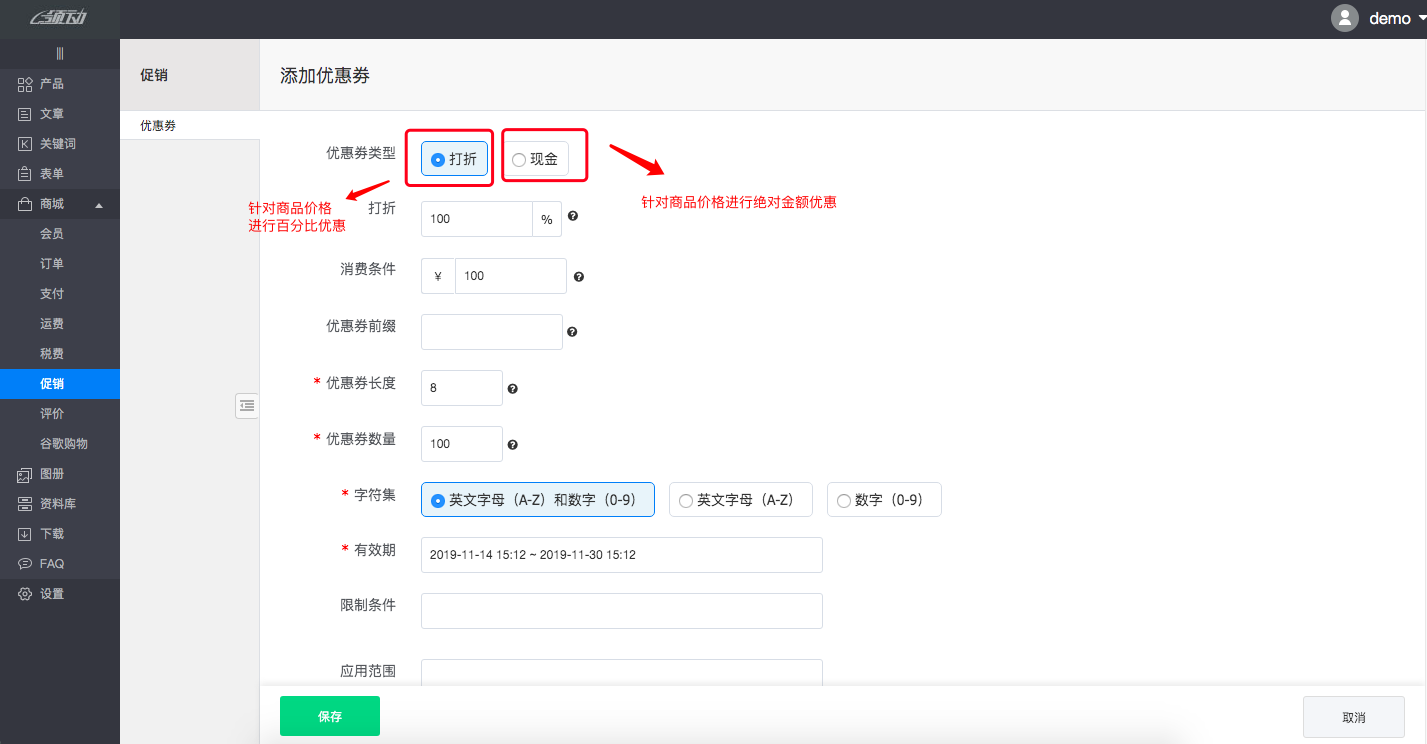Image resolution: width=1427 pixels, height=744 pixels.
Task: Click the 下载 download icon
Action: 25,534
